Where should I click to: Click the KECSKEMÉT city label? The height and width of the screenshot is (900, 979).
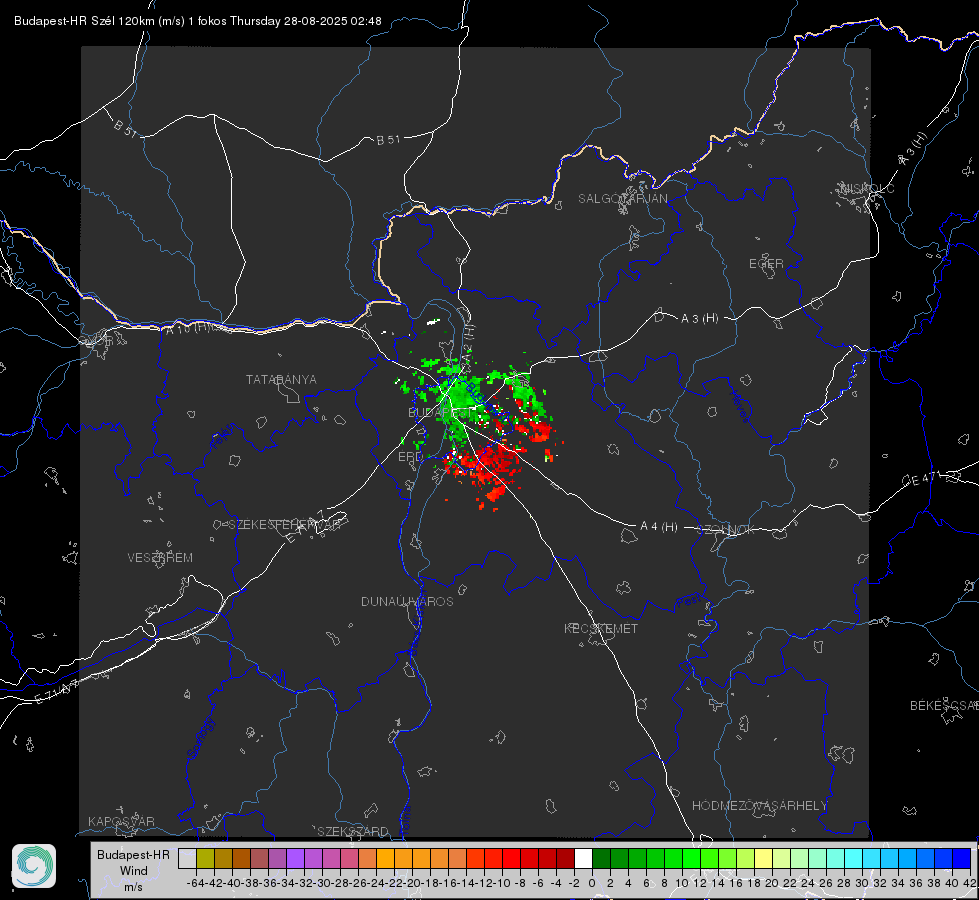pyautogui.click(x=601, y=628)
